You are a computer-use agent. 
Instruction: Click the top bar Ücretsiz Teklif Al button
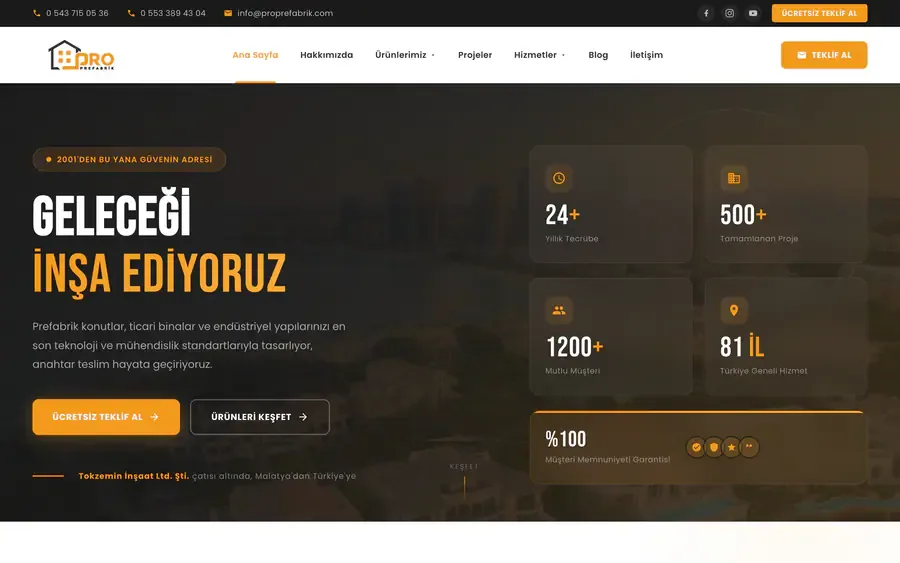point(819,13)
